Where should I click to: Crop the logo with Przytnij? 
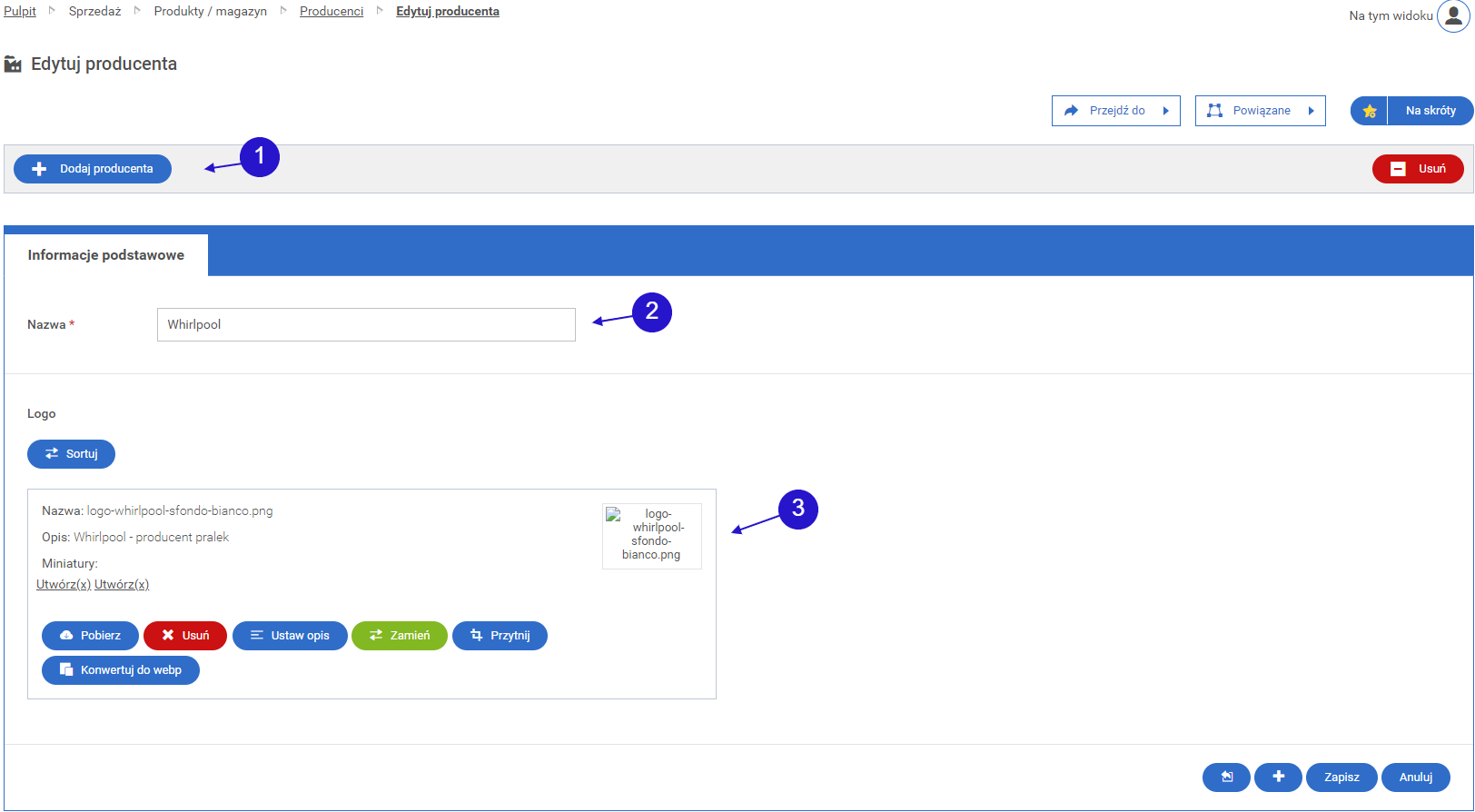click(500, 636)
